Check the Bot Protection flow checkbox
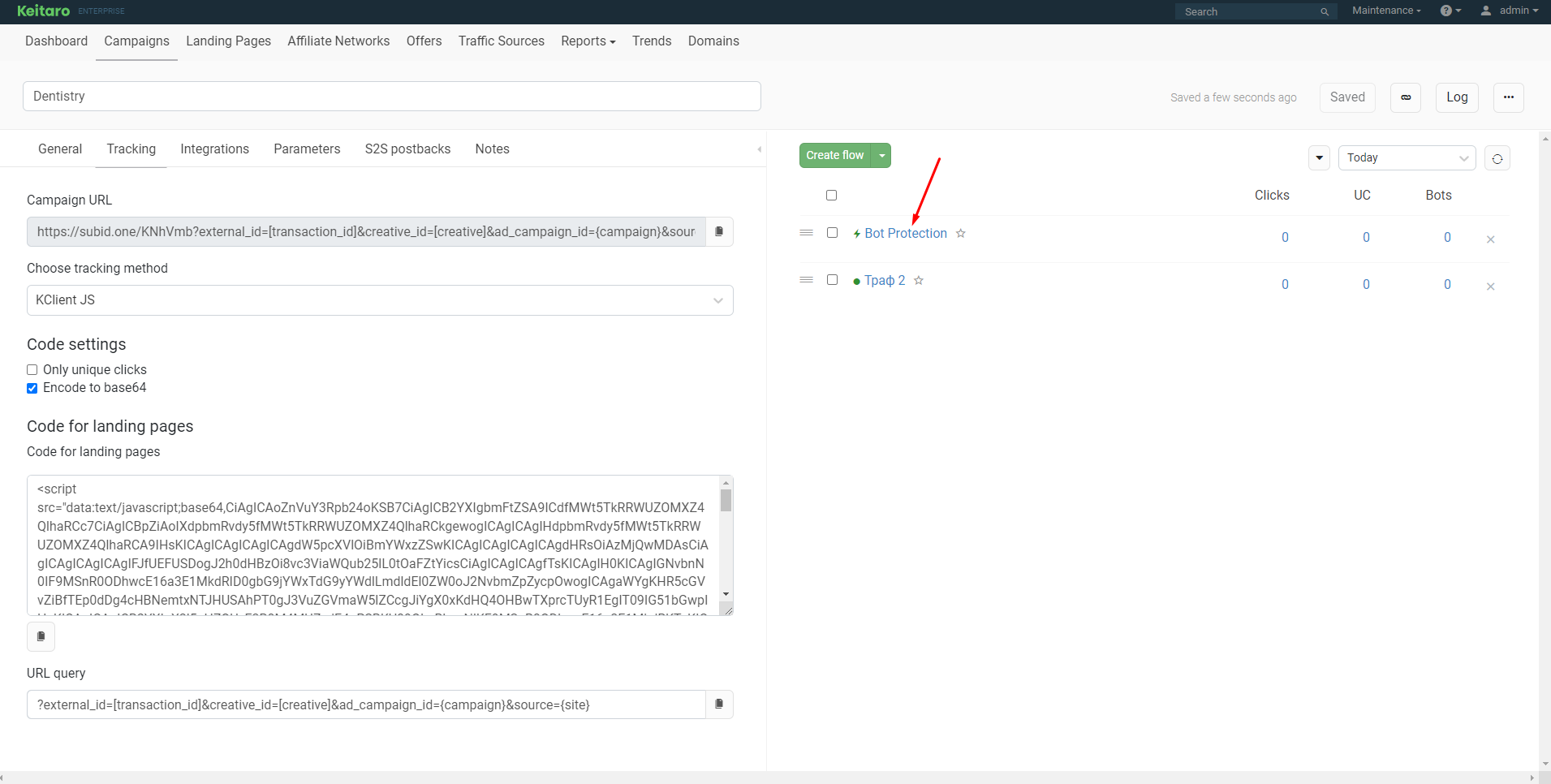 (832, 233)
